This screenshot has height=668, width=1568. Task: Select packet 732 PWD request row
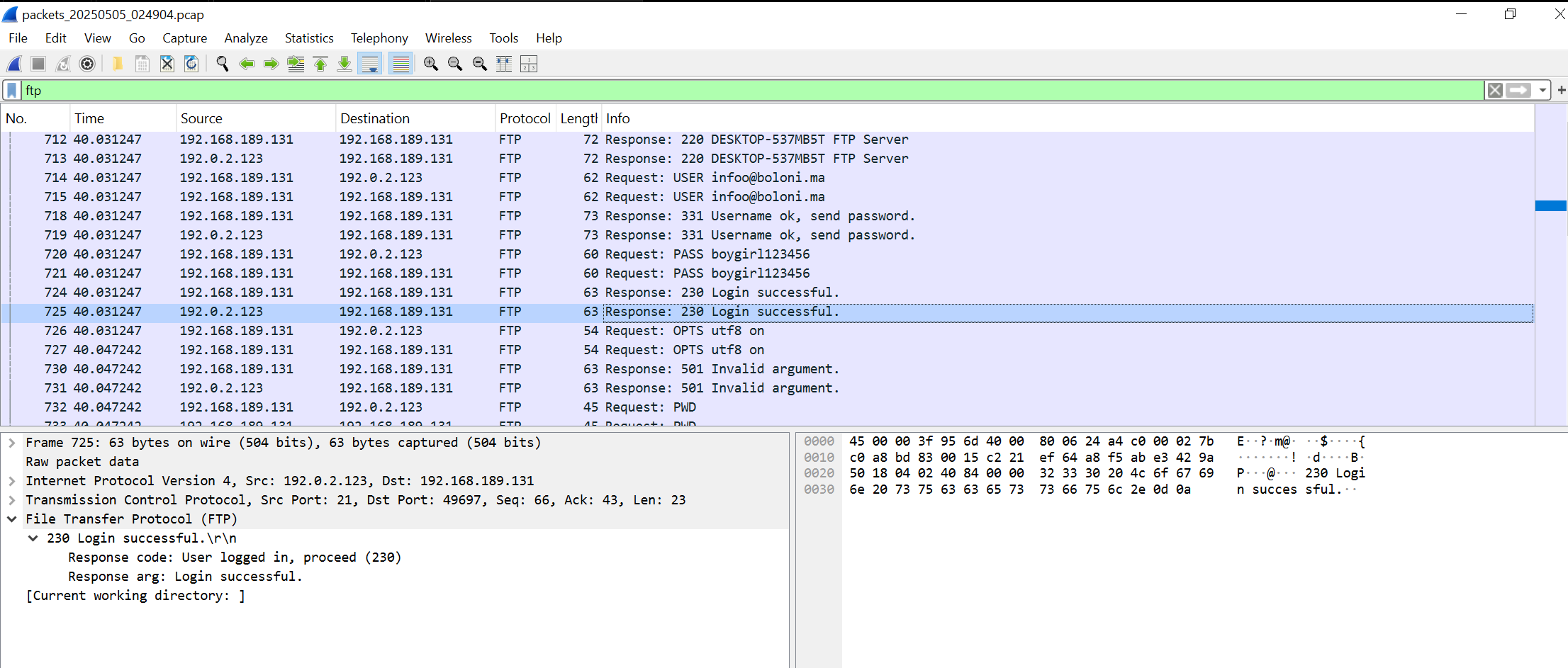768,407
